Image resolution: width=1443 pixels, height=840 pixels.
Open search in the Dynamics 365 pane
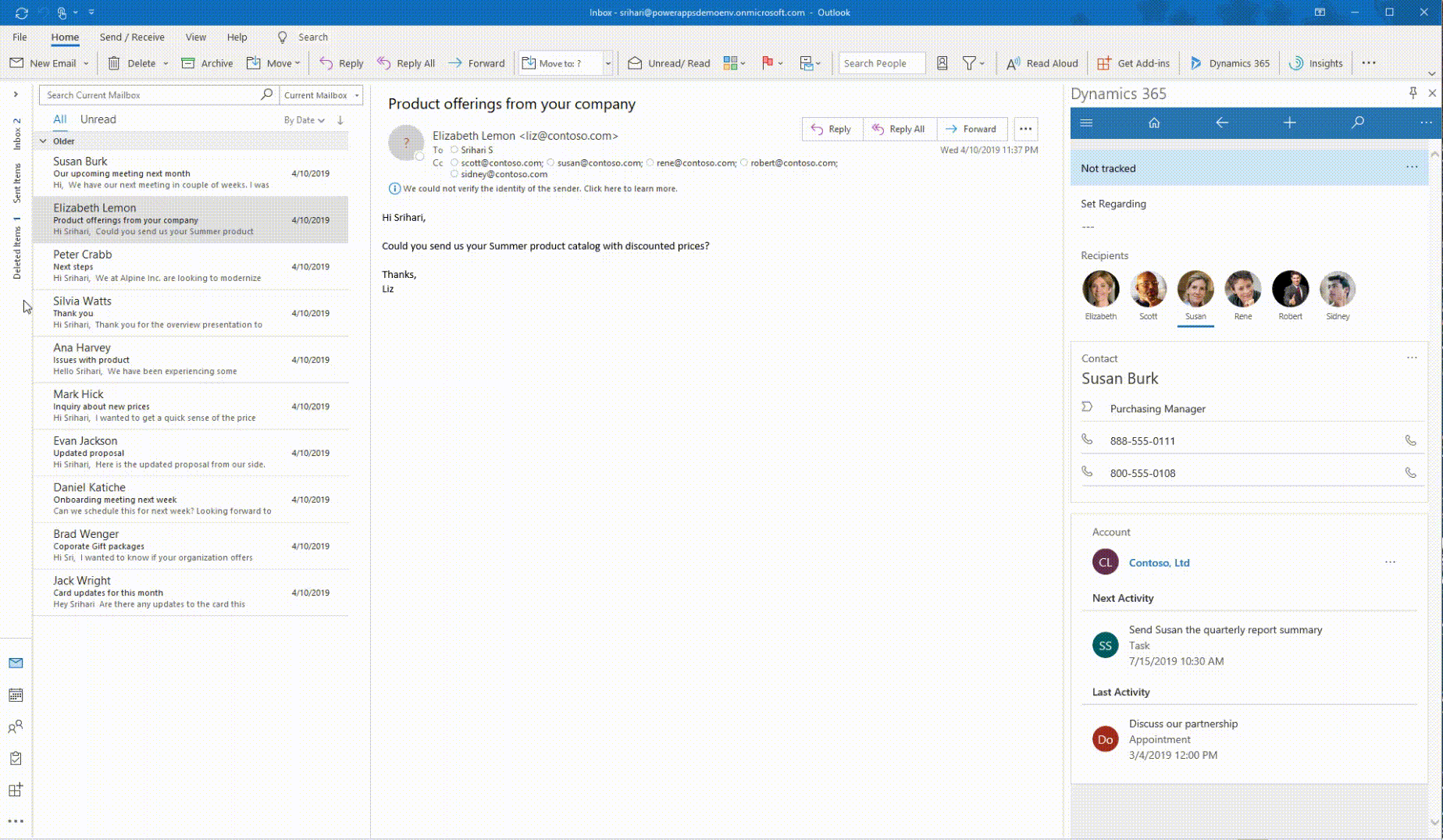[1358, 123]
